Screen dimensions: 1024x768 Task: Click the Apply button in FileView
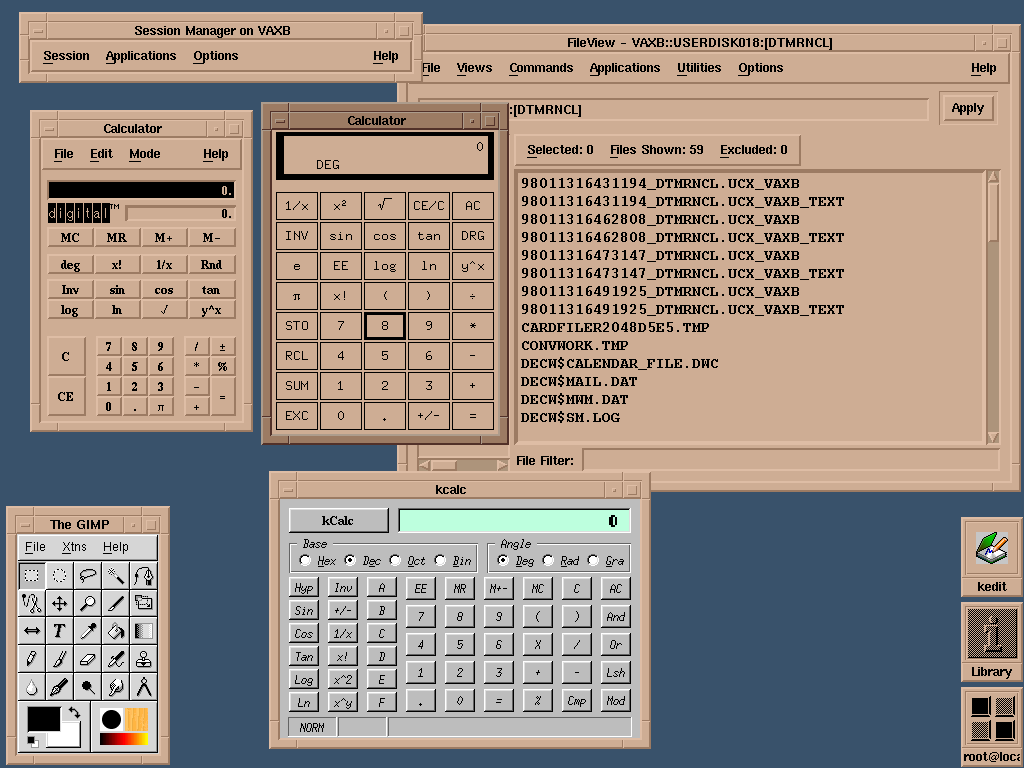click(967, 108)
